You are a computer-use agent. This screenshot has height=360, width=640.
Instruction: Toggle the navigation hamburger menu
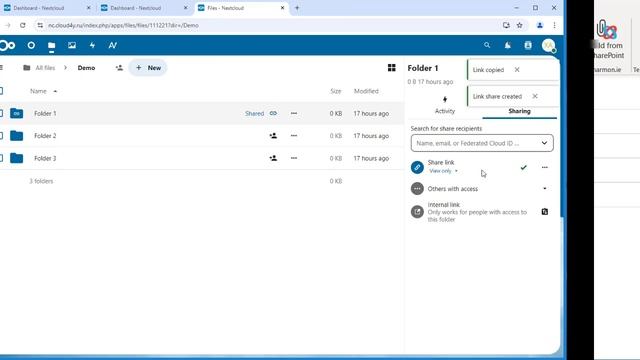pyautogui.click(x=2, y=68)
